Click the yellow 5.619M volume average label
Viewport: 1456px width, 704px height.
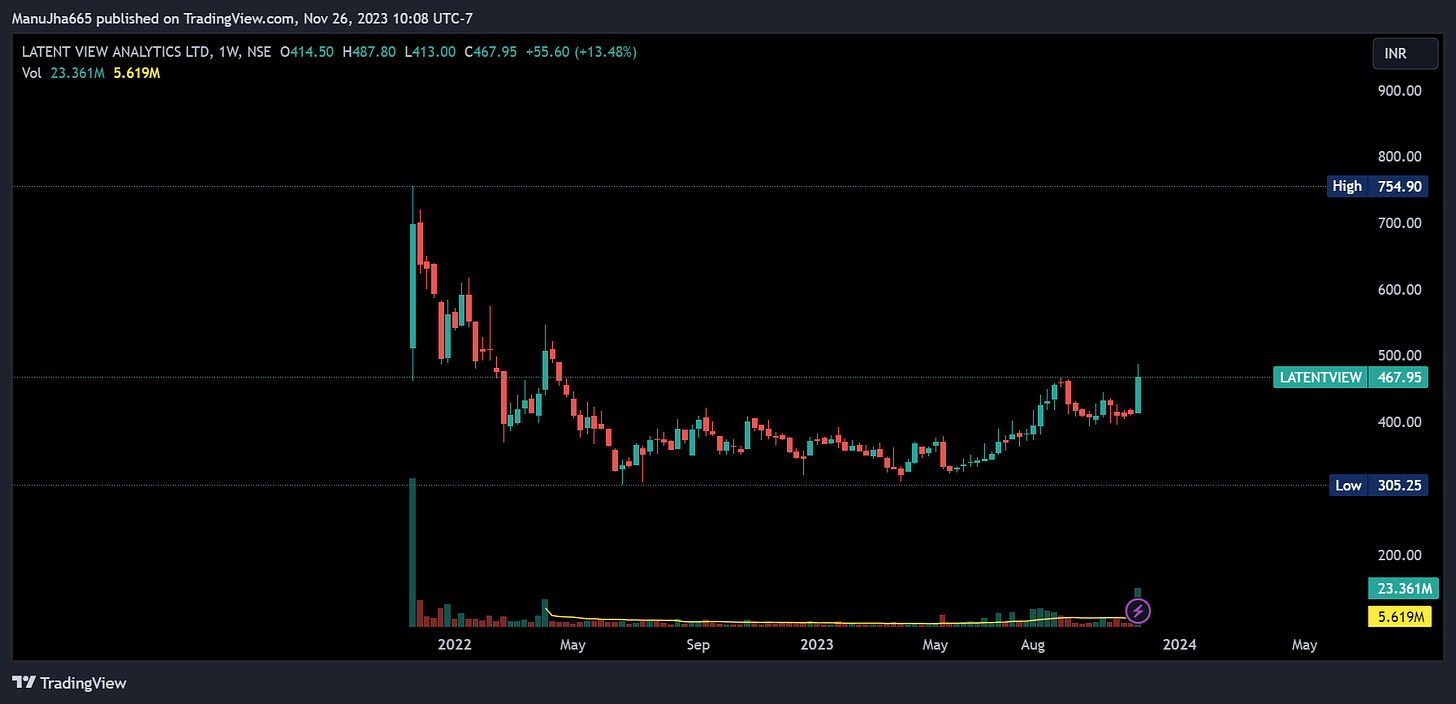tap(1398, 617)
